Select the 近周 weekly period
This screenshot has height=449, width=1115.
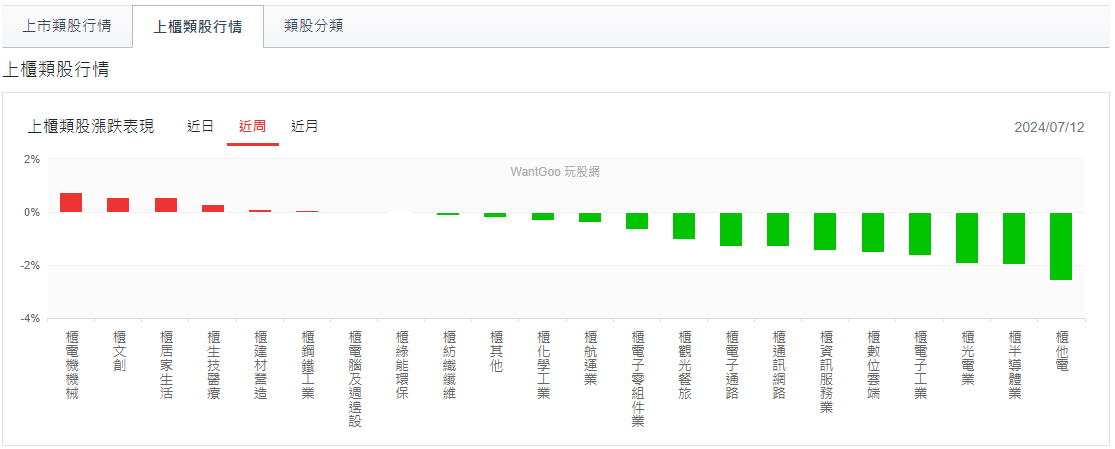click(x=252, y=127)
